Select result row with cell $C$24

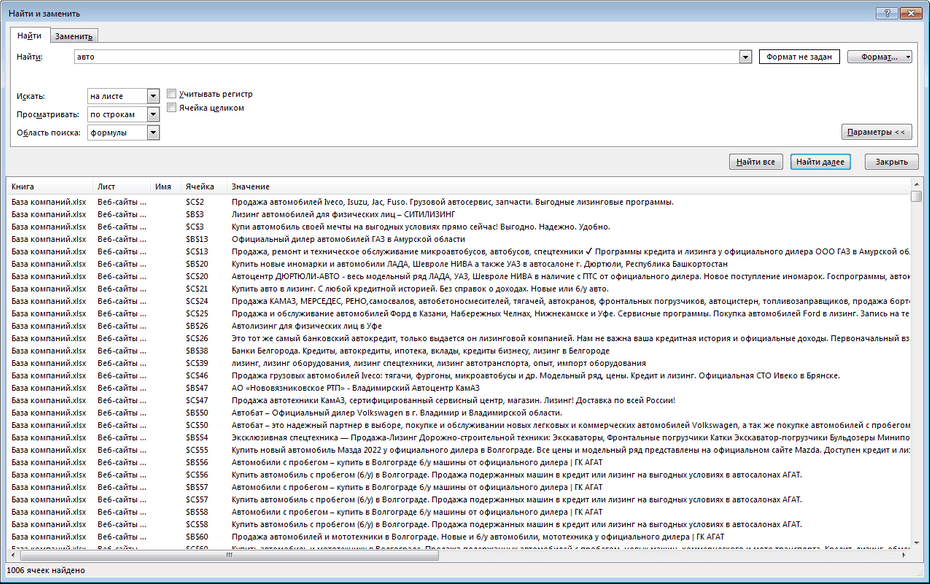[x=459, y=302]
